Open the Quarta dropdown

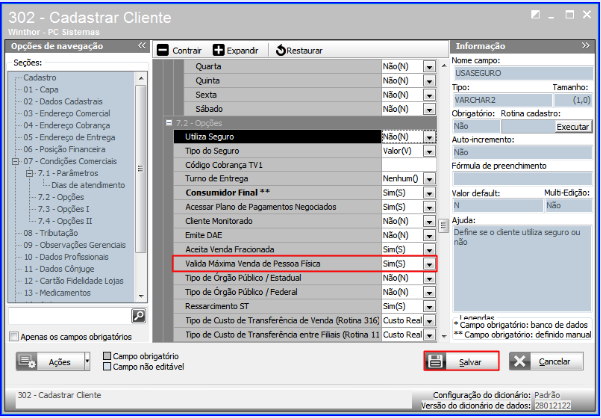(429, 67)
